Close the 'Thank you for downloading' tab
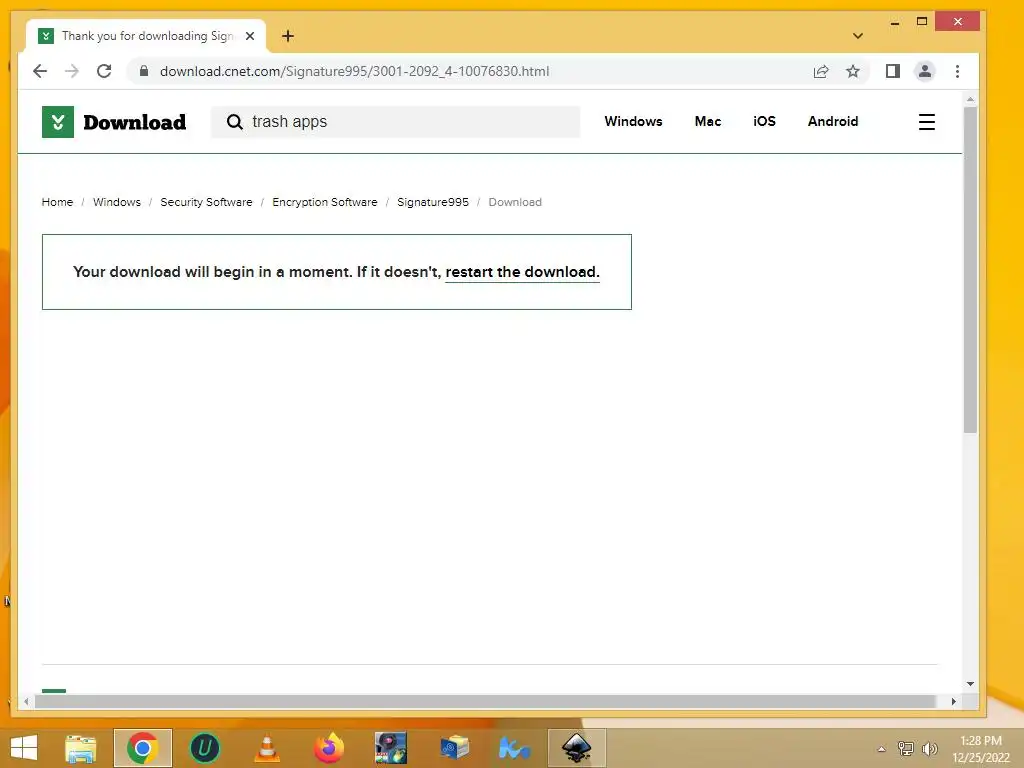This screenshot has width=1024, height=768. 250,36
